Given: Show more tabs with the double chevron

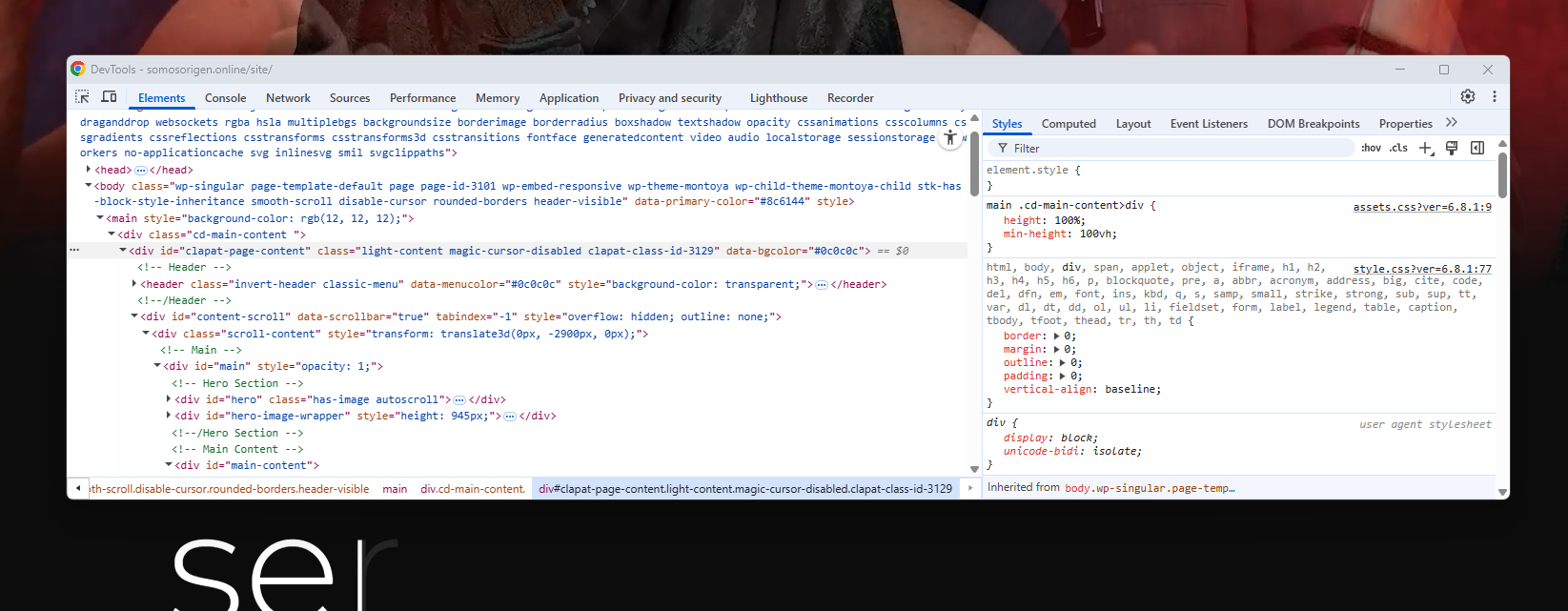Looking at the screenshot, I should pyautogui.click(x=1452, y=123).
